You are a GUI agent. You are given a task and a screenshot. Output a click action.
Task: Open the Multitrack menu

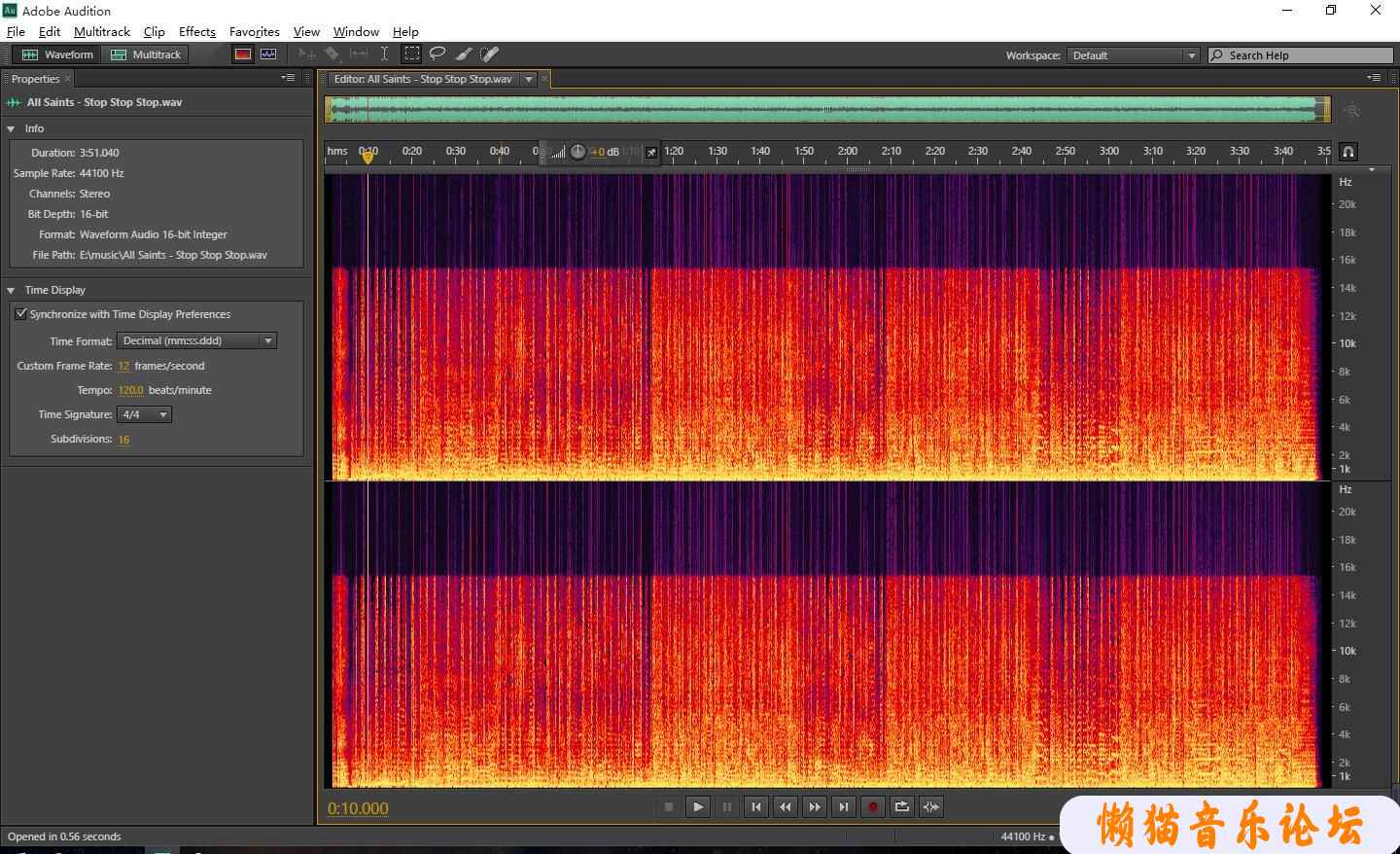click(x=102, y=31)
